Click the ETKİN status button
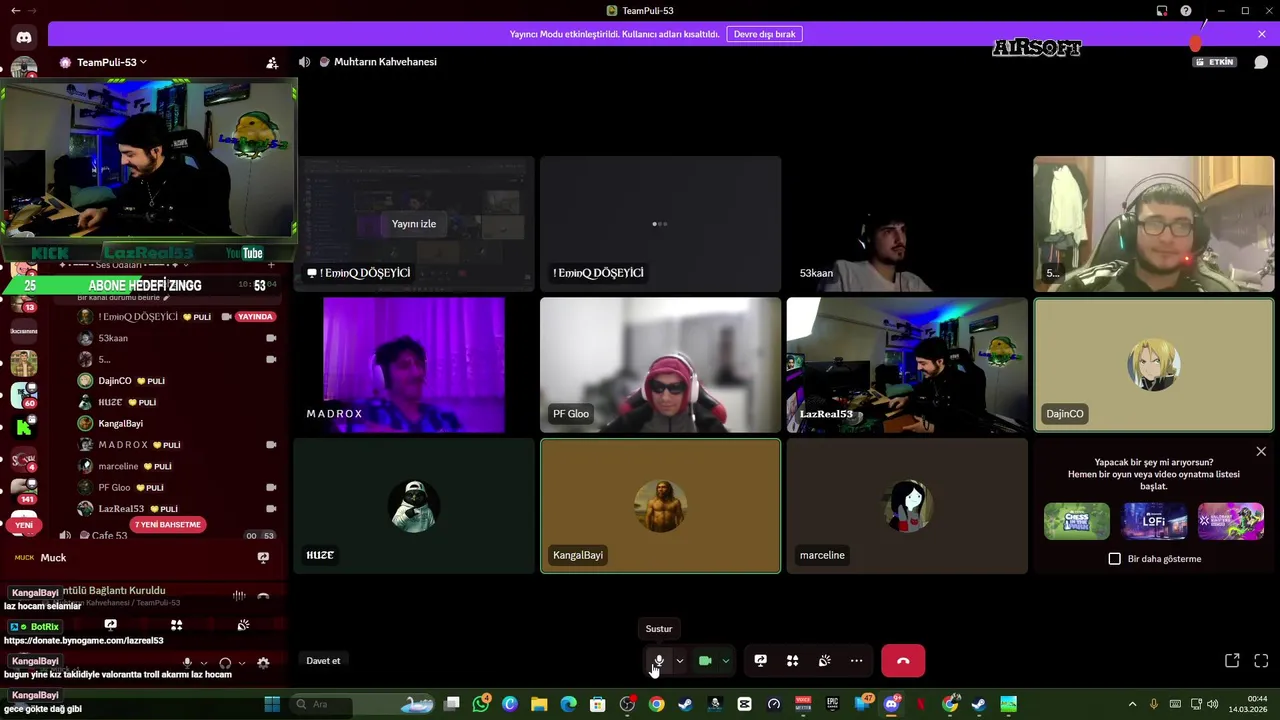This screenshot has height=720, width=1280. (x=1216, y=62)
